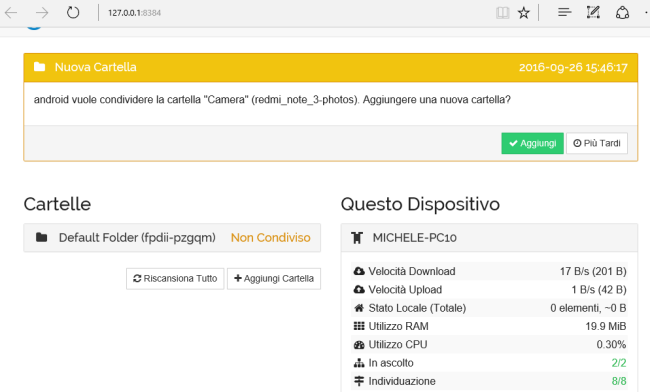Screen dimensions: 650x392
Task: Click the folder icon next to Default Folder
Action: [41, 237]
